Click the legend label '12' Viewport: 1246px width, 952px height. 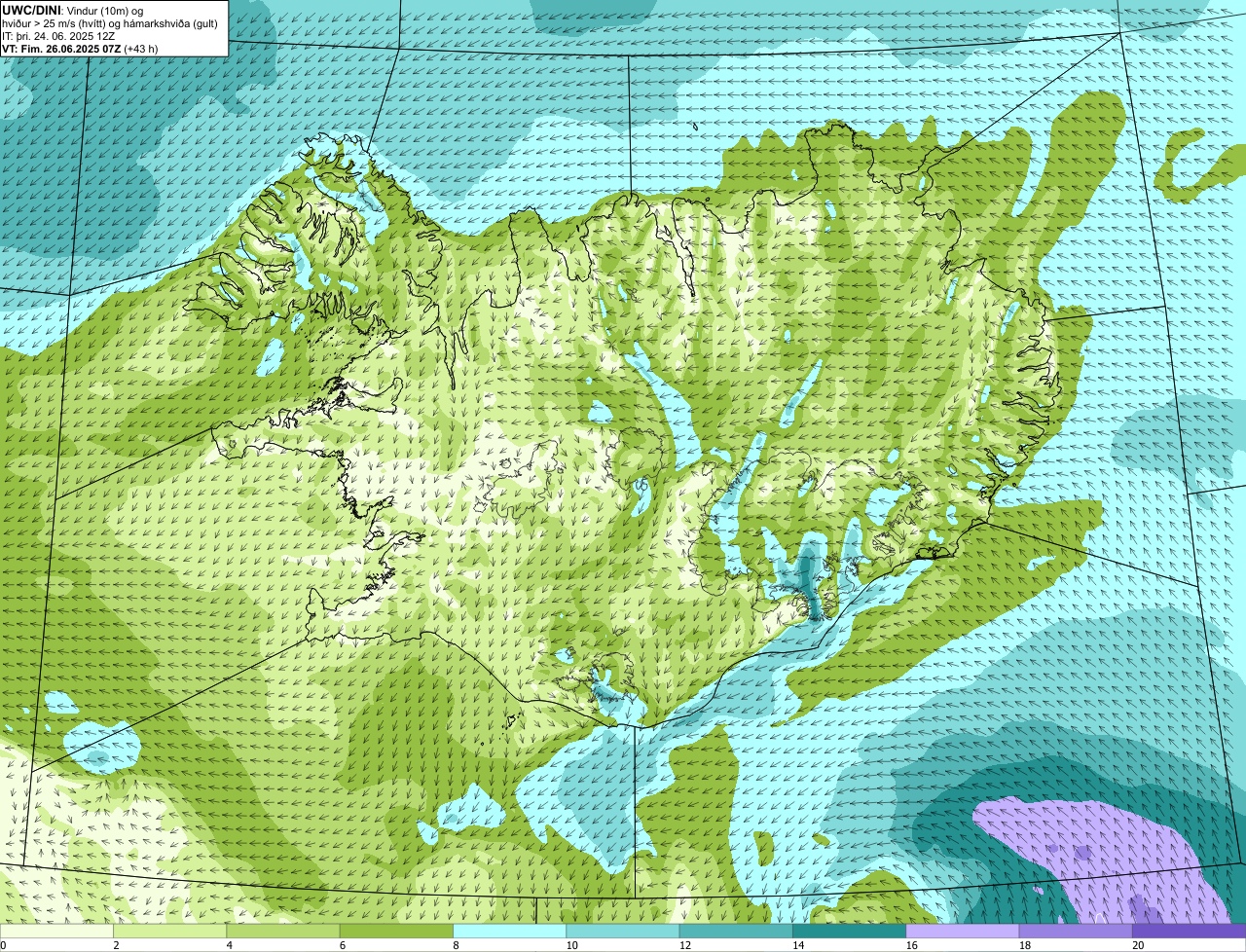(x=685, y=945)
